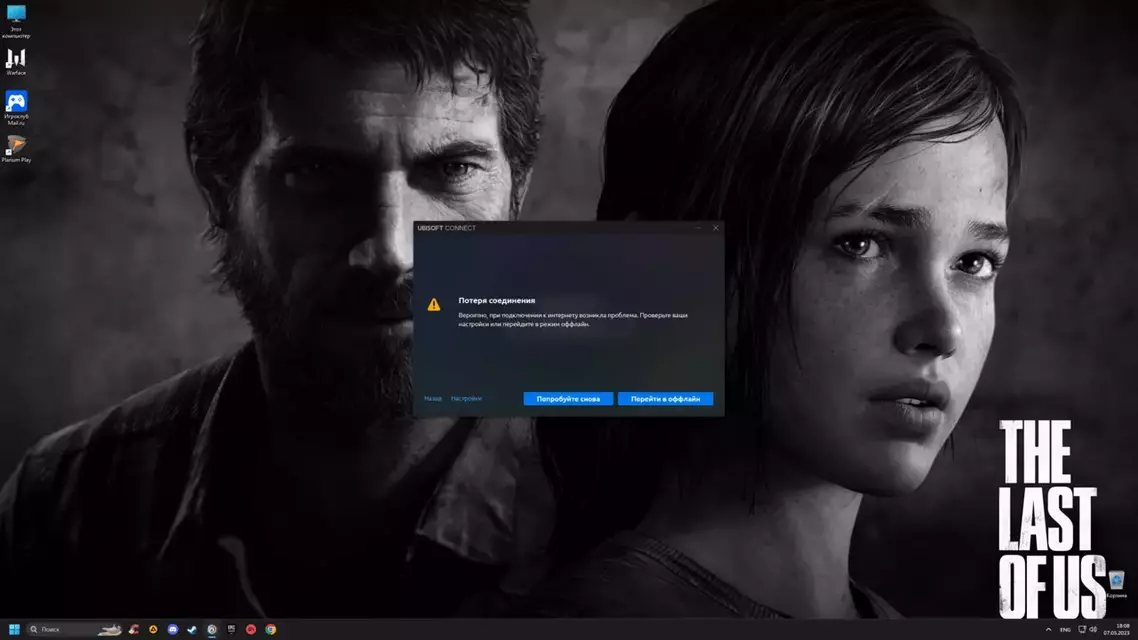This screenshot has height=640, width=1138.
Task: Open Steam from the taskbar
Action: 192,629
